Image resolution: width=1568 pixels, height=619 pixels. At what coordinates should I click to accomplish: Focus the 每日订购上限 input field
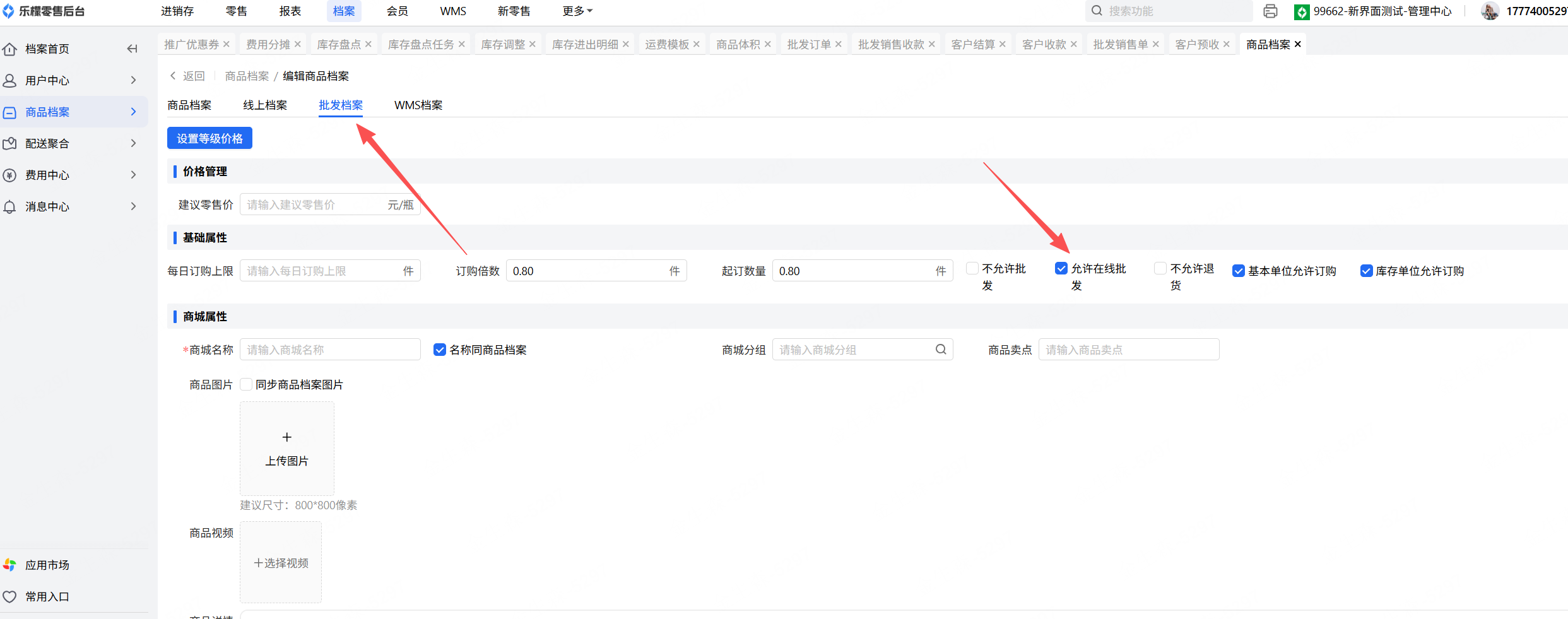coord(330,271)
